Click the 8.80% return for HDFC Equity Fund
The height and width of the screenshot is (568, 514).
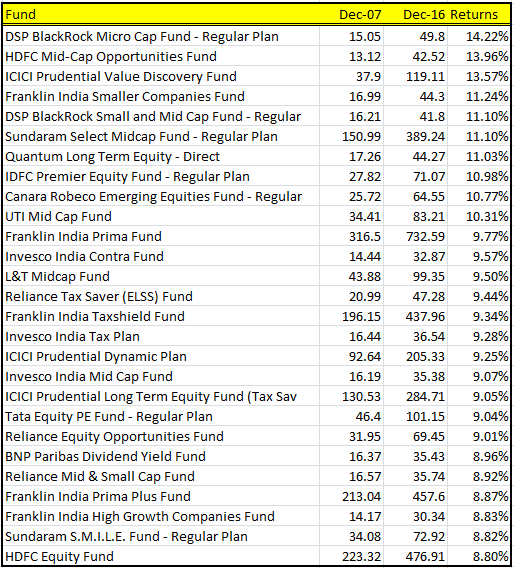[x=479, y=556]
